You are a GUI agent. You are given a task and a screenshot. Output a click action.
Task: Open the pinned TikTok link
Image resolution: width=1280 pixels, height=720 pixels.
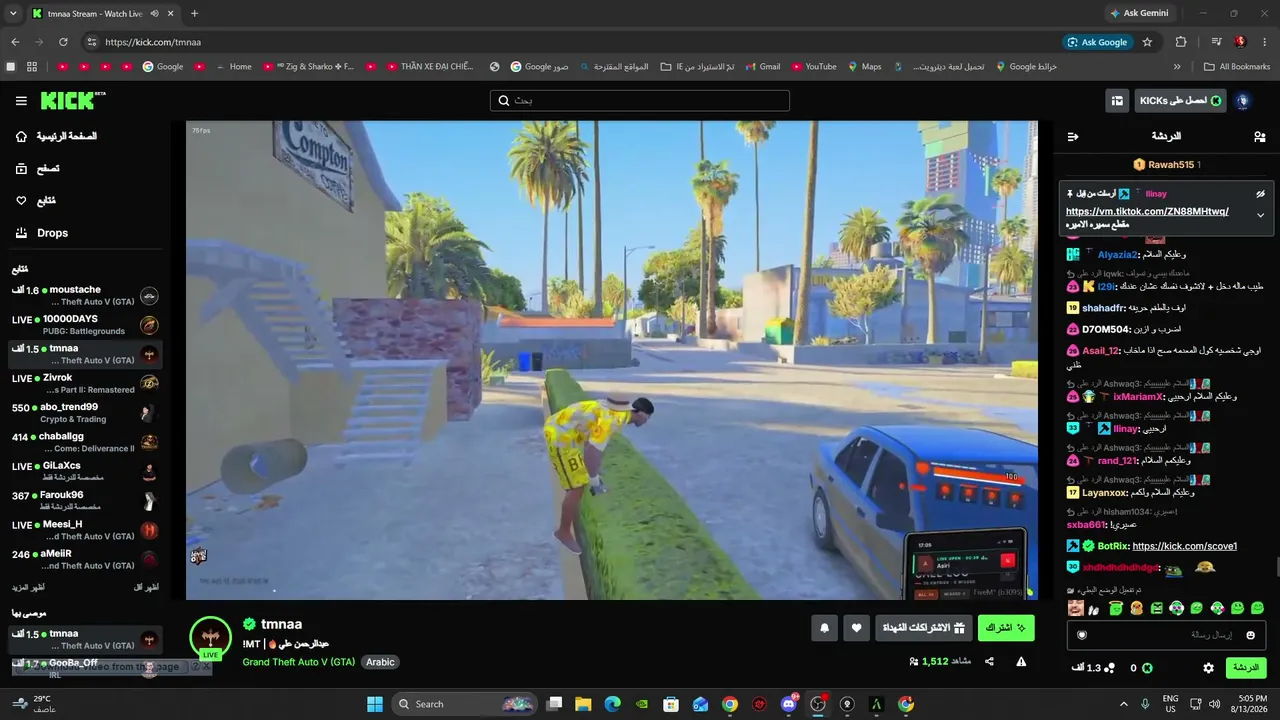click(x=1147, y=212)
